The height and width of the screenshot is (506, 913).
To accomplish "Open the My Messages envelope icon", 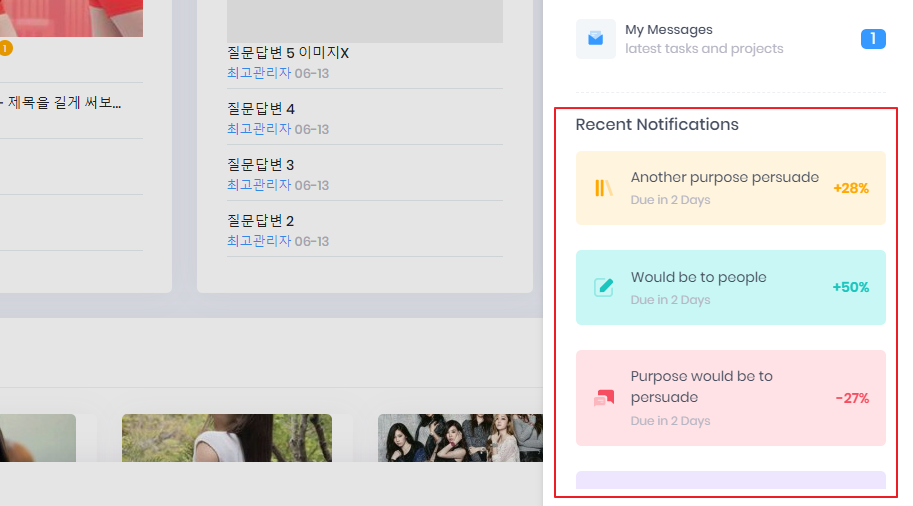I will tap(596, 39).
